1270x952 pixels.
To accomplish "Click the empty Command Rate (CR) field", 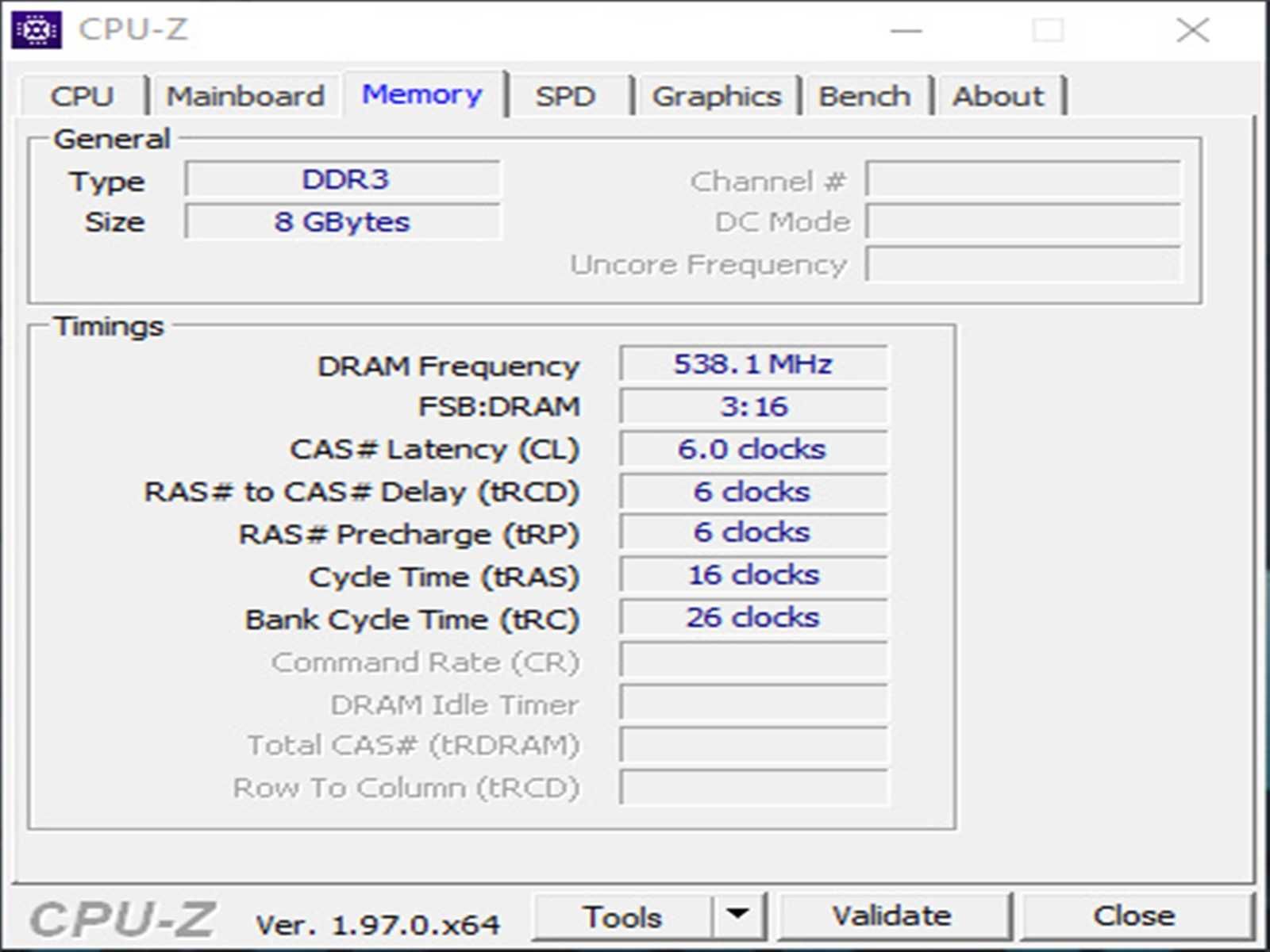I will (x=753, y=660).
